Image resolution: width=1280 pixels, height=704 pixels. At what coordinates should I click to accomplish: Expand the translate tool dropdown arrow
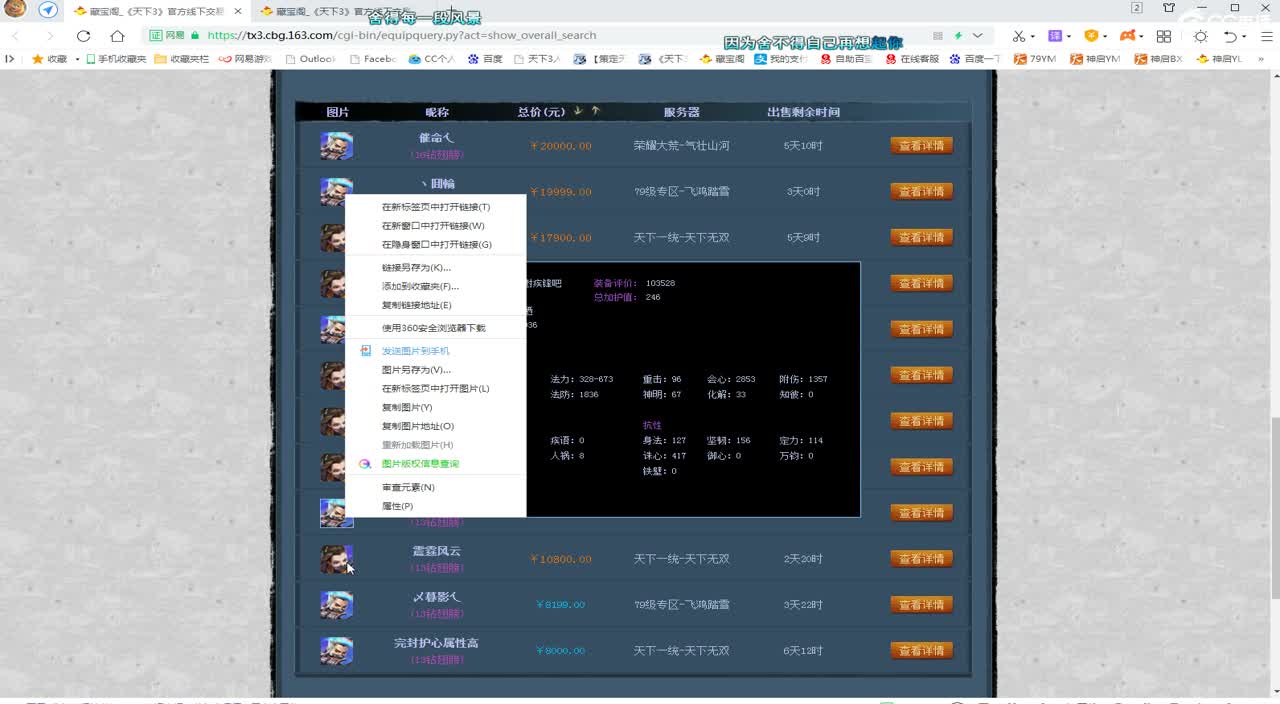click(x=1070, y=35)
